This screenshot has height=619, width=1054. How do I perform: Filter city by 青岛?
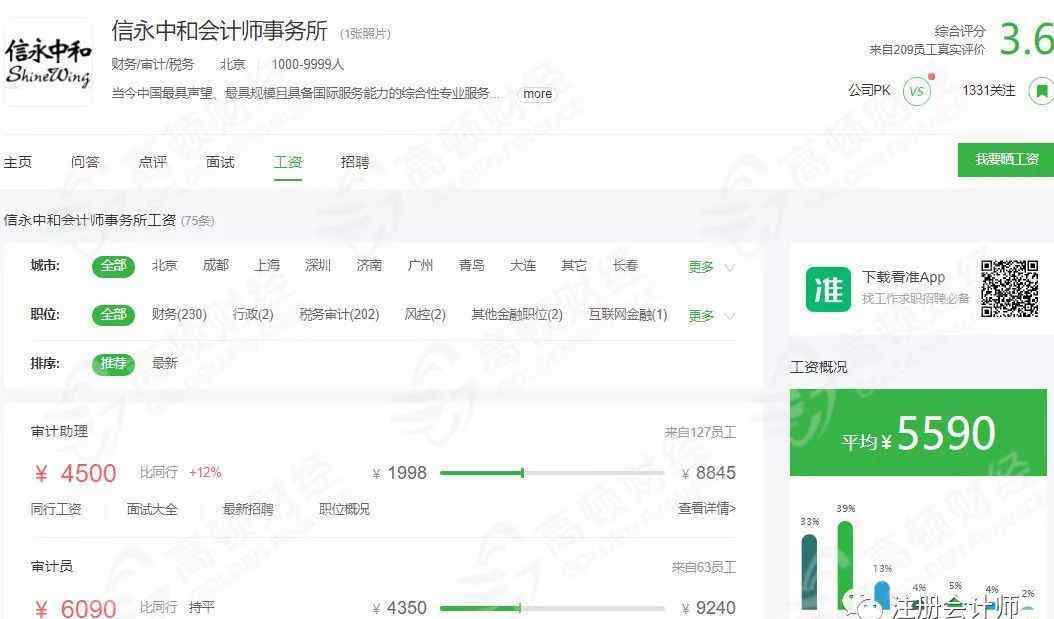coord(471,265)
